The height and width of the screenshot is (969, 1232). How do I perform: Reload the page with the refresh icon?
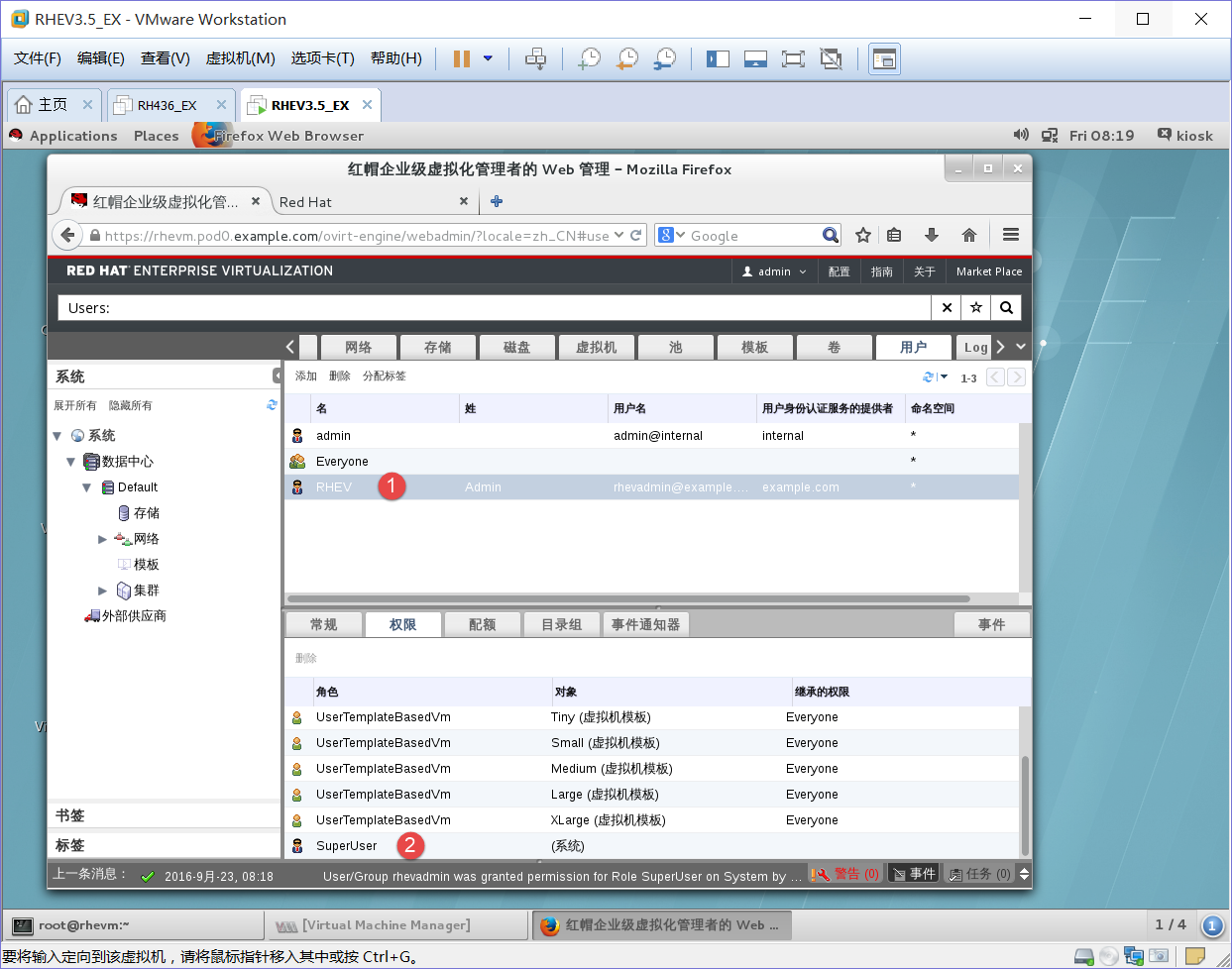pyautogui.click(x=636, y=235)
